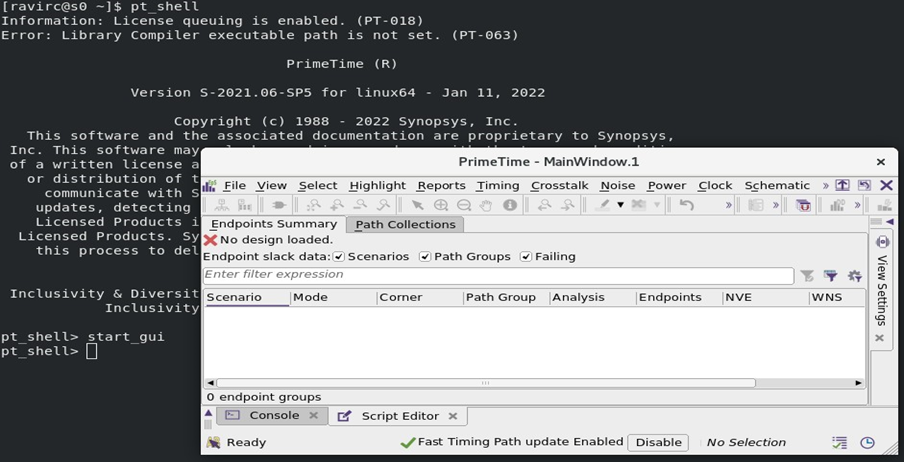
Task: Click the clear highlight toolbar icon
Action: (639, 205)
